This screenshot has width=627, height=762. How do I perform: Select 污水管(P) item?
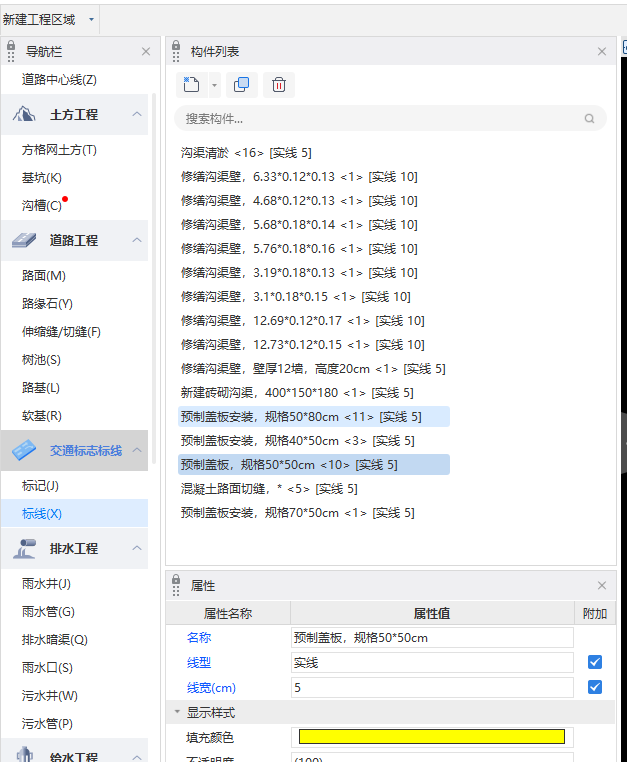coord(47,724)
